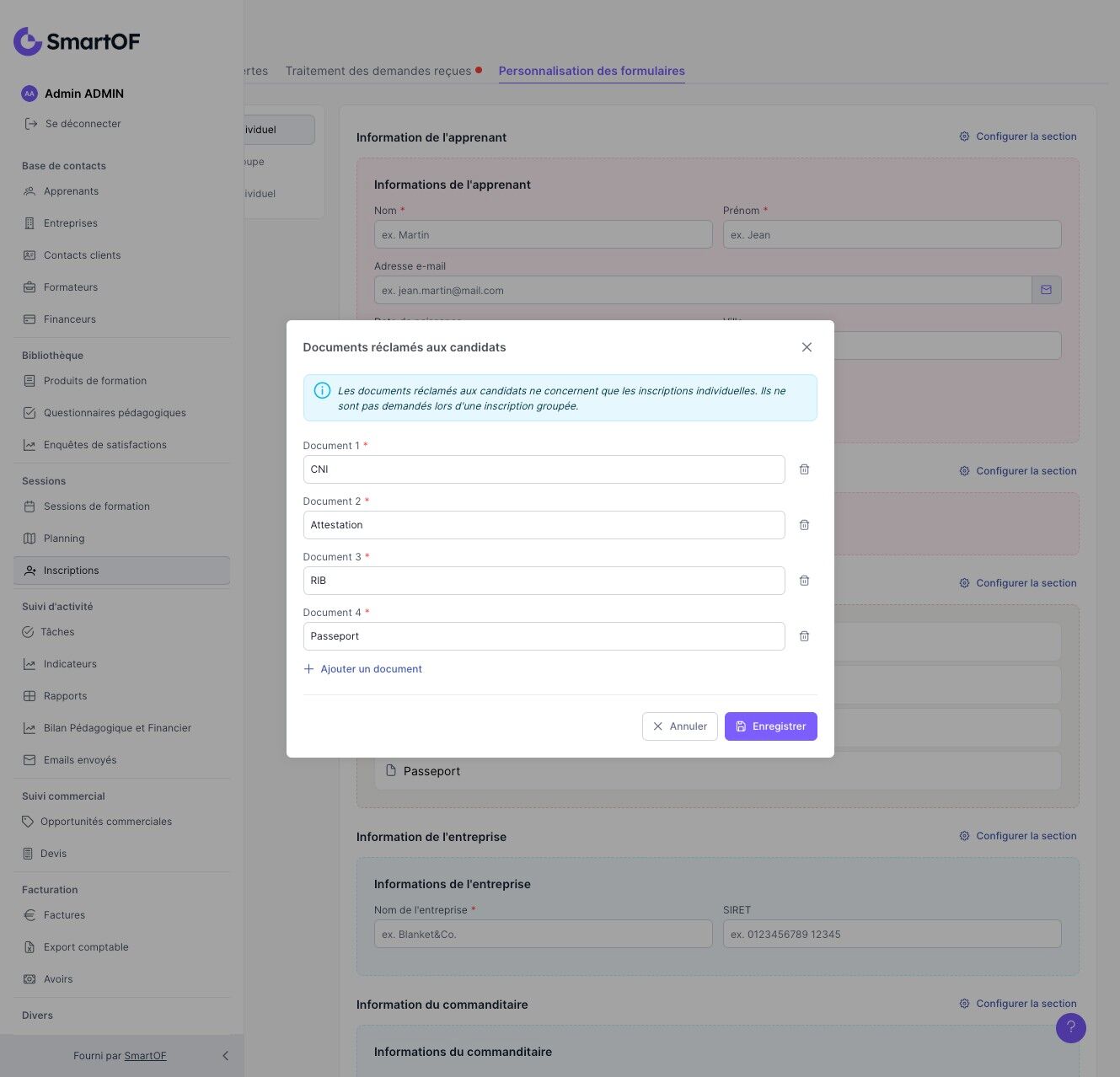The width and height of the screenshot is (1120, 1077).
Task: Delete Document 1 with trash icon
Action: pos(804,469)
